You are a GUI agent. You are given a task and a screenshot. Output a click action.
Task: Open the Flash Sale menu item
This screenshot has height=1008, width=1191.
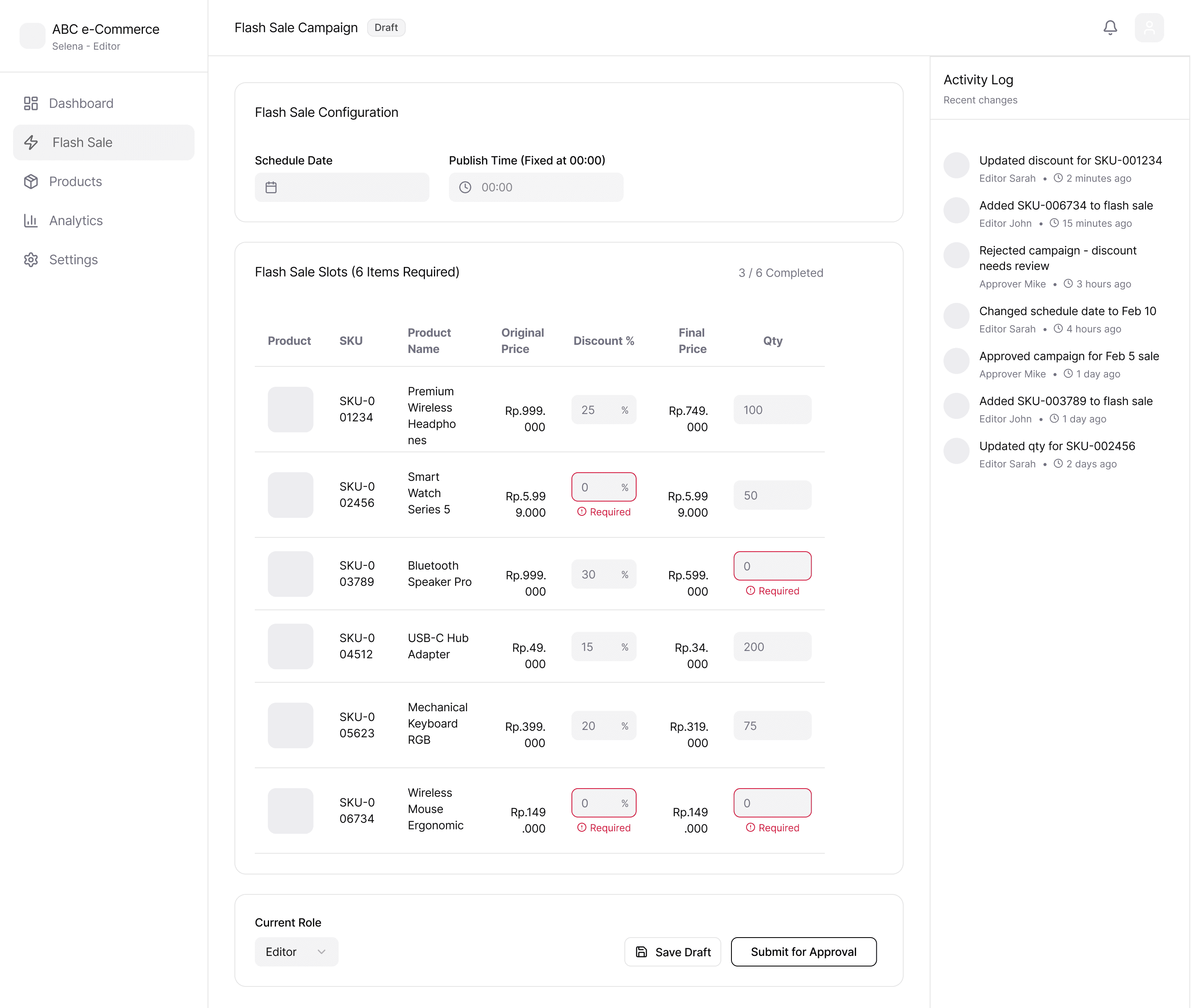(x=103, y=142)
